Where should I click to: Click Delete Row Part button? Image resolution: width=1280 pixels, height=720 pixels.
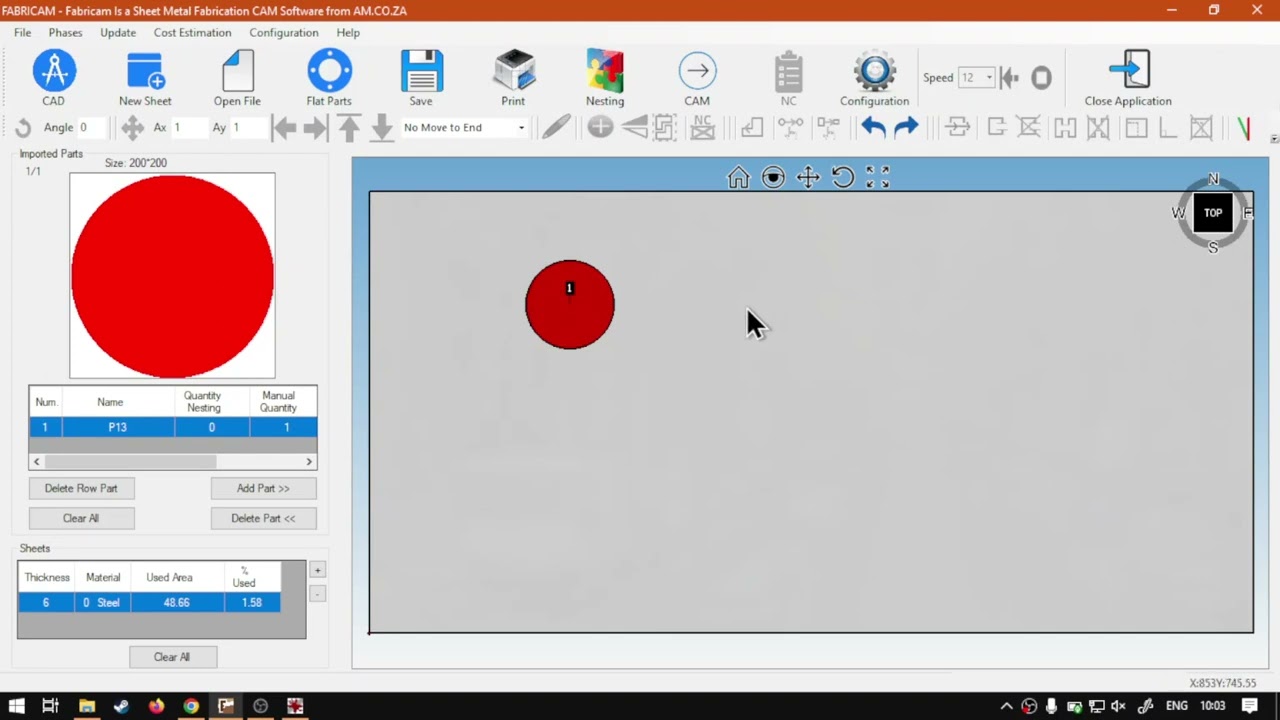[x=81, y=488]
